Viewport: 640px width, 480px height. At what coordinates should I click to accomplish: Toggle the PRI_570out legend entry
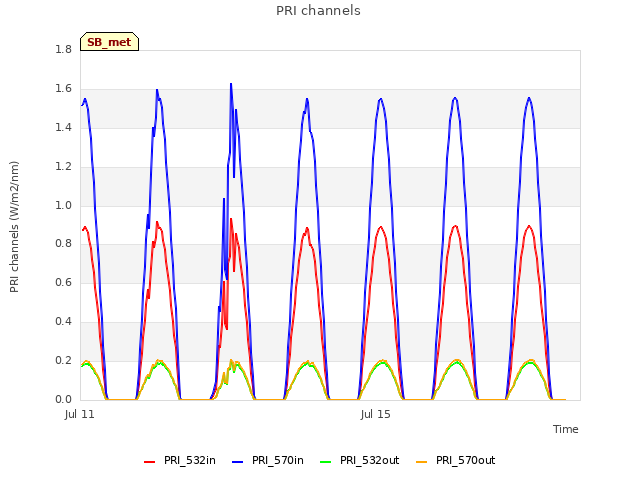[456, 460]
